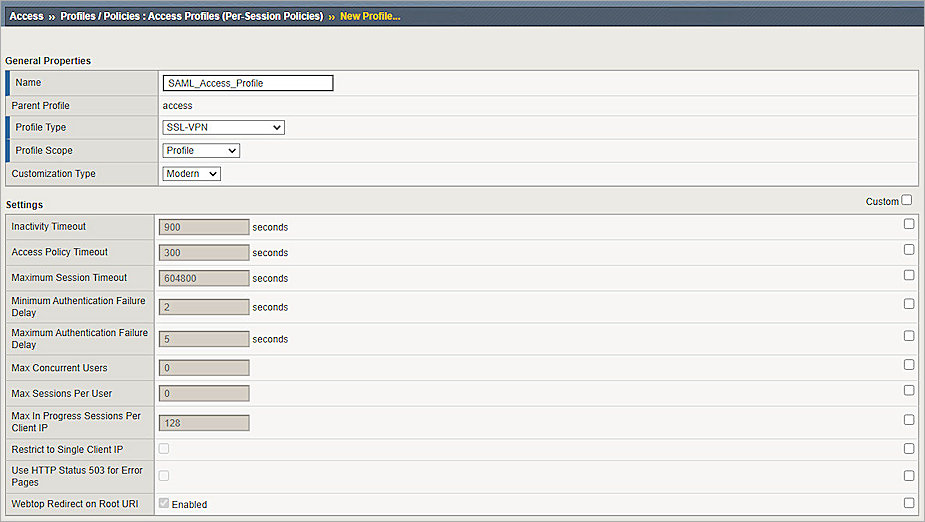The width and height of the screenshot is (925, 522).
Task: Click the Settings section heading
Action: click(24, 205)
